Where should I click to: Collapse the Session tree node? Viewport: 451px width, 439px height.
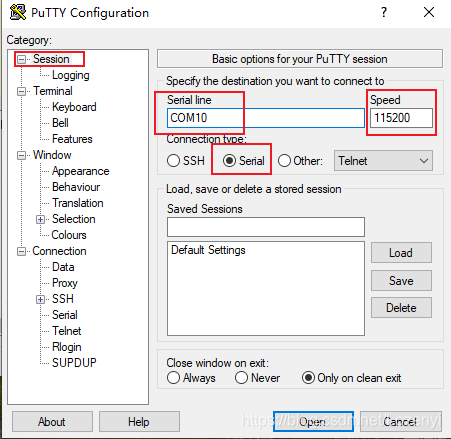[x=21, y=60]
